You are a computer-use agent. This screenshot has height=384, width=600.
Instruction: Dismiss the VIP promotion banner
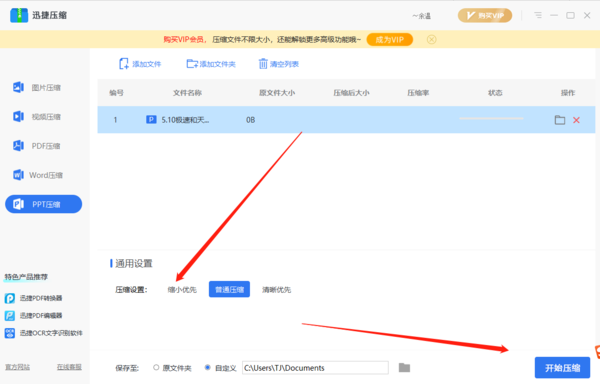coord(431,39)
